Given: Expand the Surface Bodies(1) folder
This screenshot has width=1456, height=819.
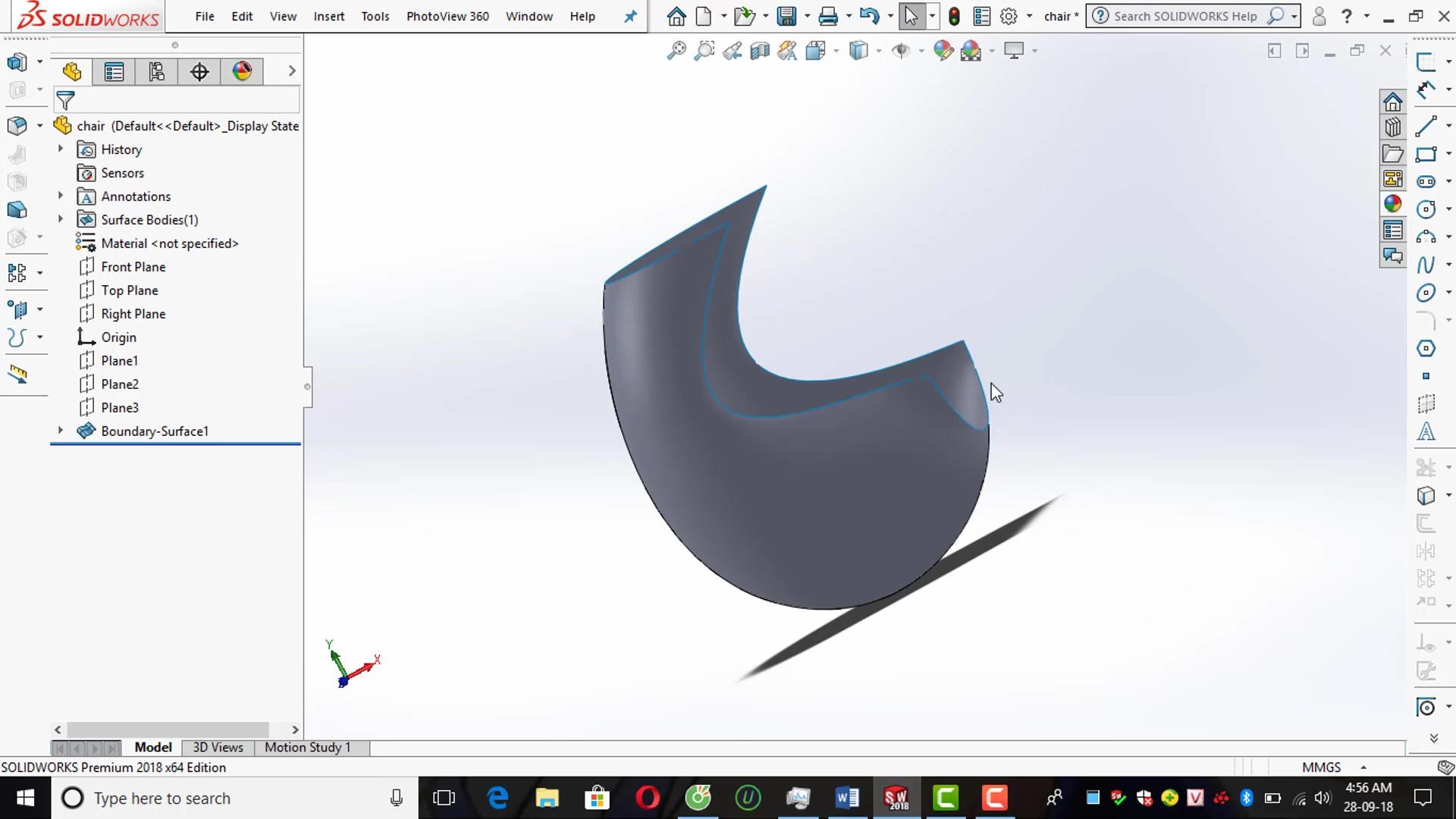Looking at the screenshot, I should point(61,219).
